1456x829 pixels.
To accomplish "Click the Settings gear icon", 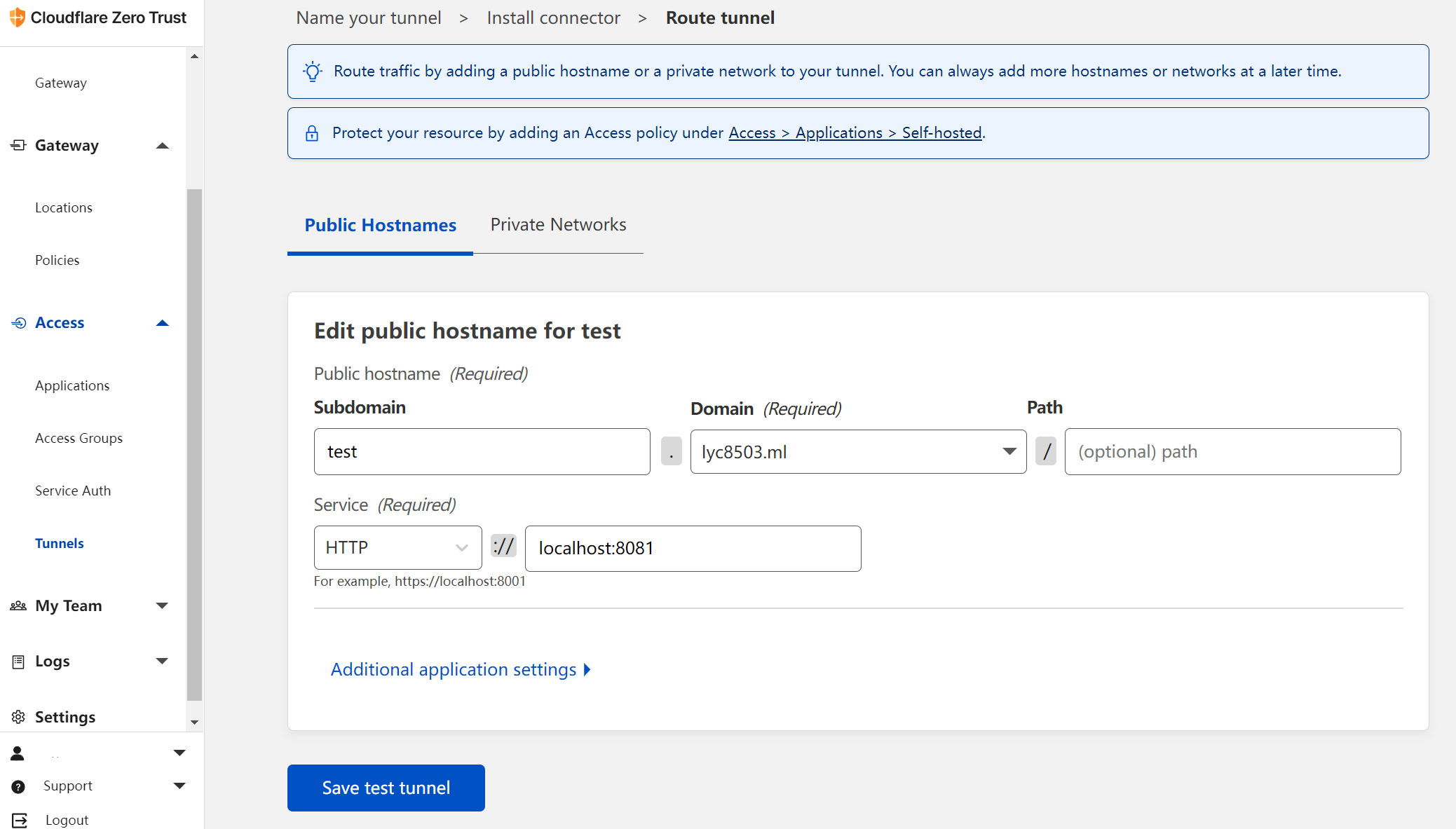I will [x=18, y=716].
